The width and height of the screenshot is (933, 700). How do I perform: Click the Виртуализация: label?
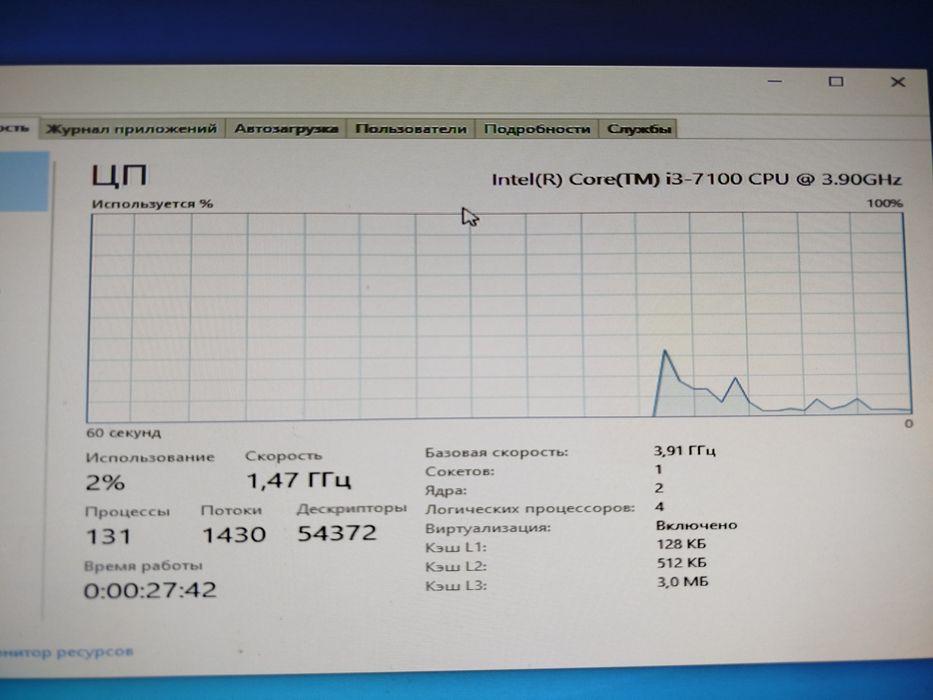coord(488,528)
